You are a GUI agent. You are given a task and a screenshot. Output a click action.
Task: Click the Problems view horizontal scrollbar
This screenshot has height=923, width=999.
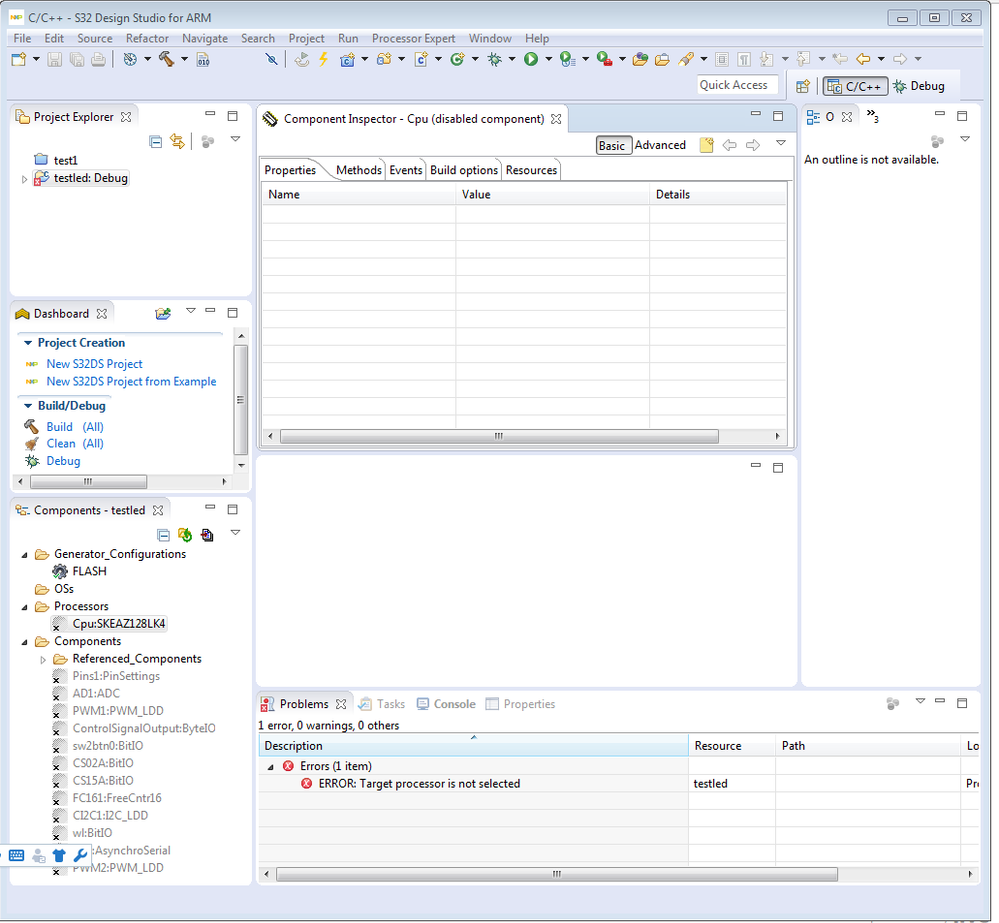pos(557,874)
